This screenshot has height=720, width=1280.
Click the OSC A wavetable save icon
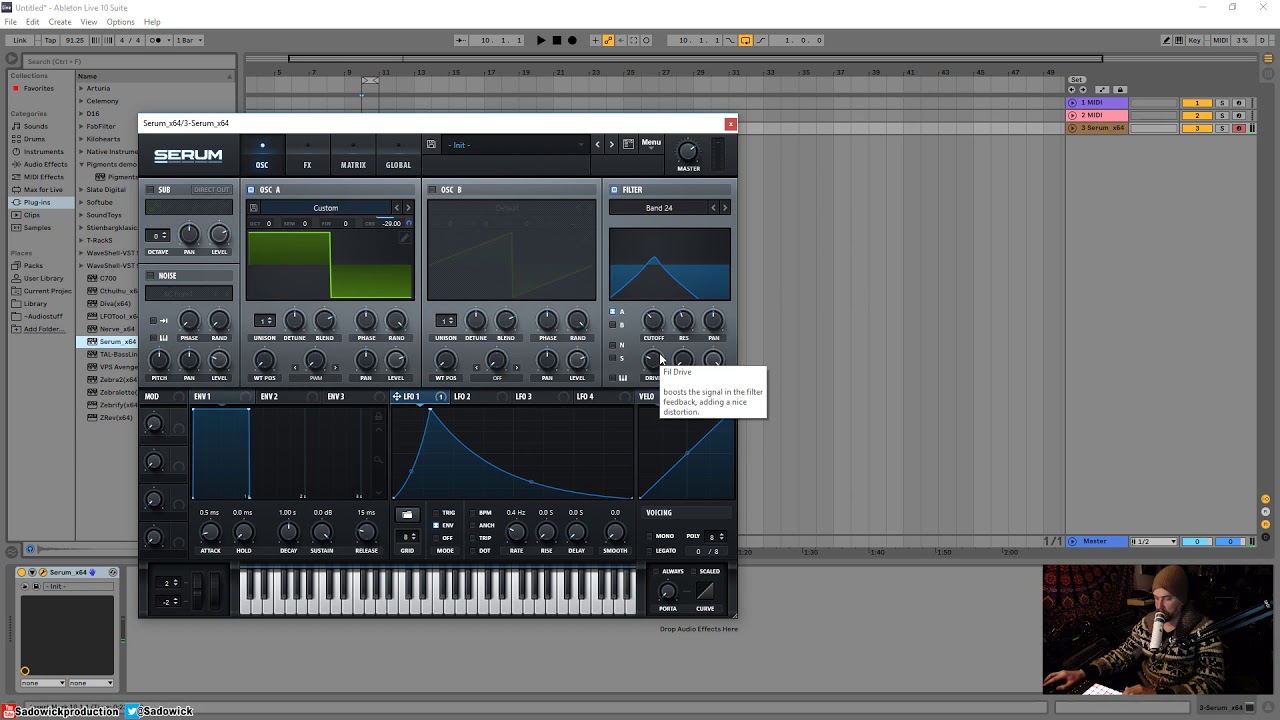[254, 208]
